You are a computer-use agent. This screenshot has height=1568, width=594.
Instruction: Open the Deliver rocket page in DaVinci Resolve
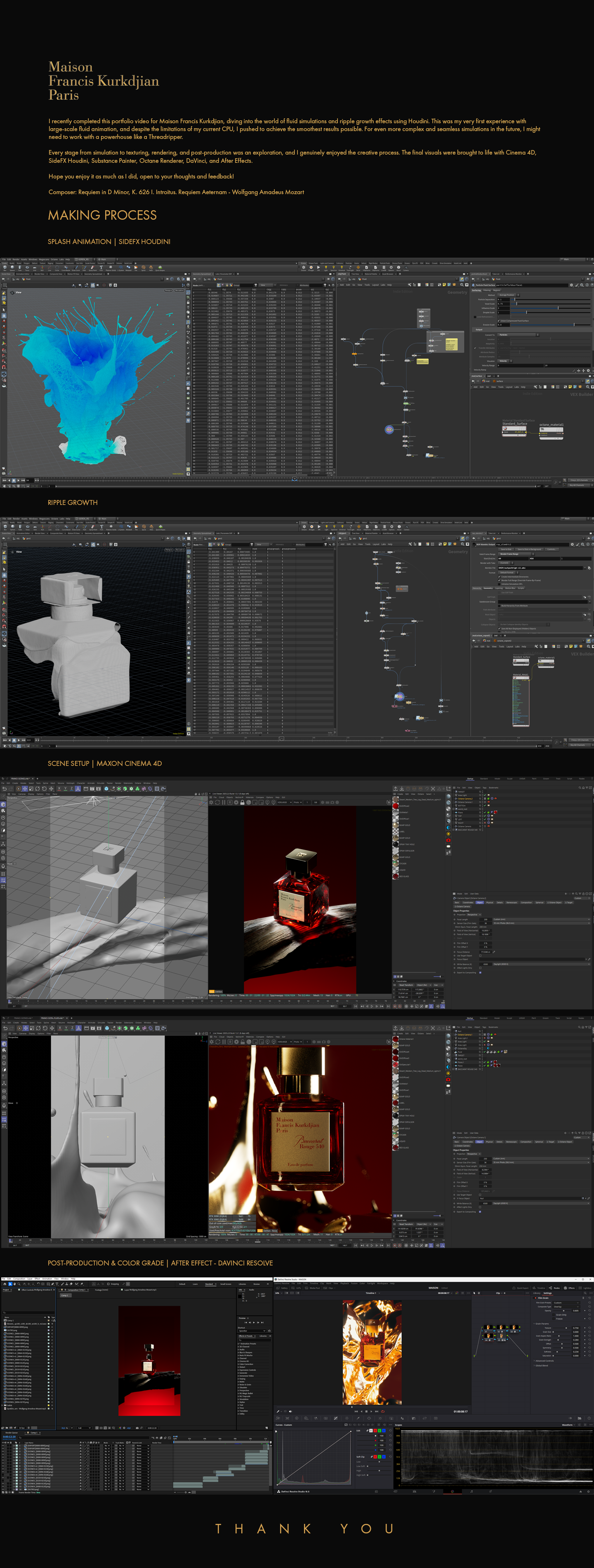(x=490, y=1492)
